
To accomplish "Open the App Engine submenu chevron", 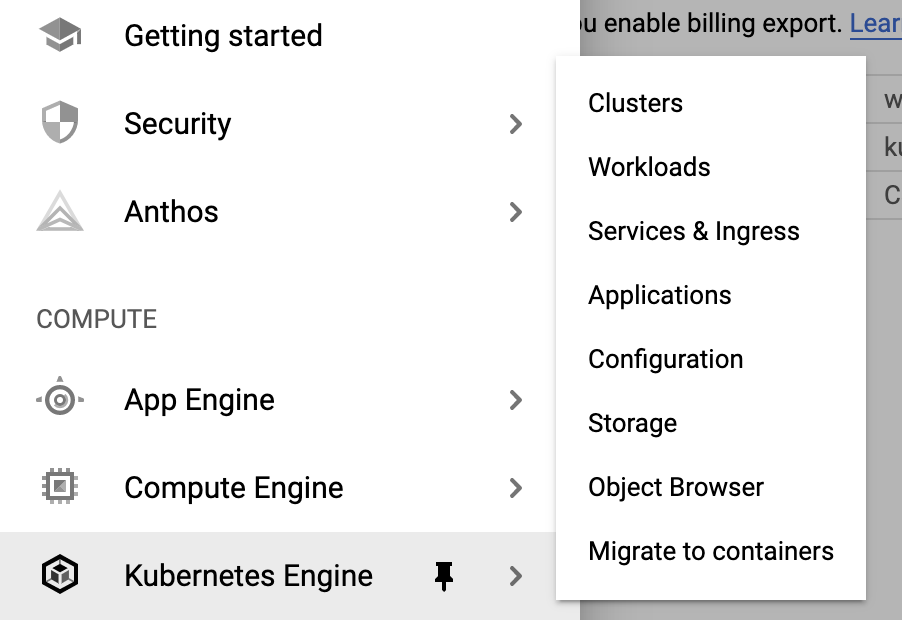I will 516,399.
